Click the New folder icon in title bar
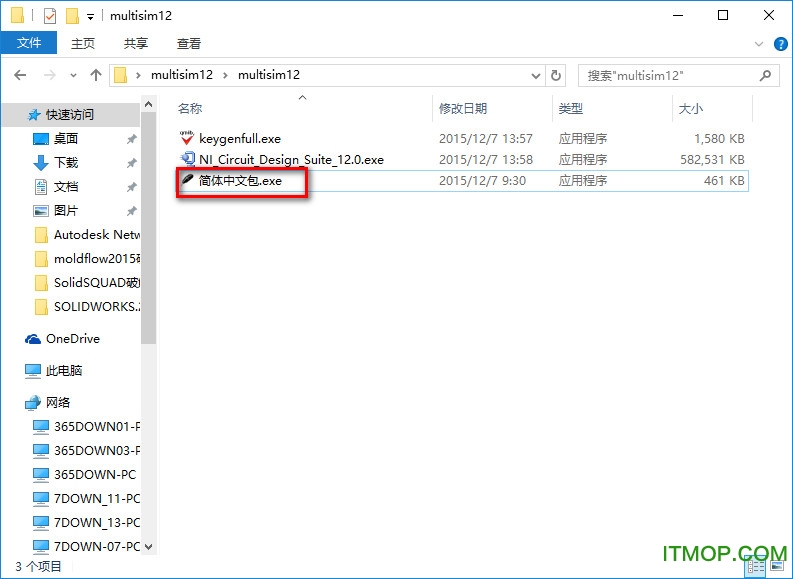Screen dimensions: 793x579 point(72,16)
